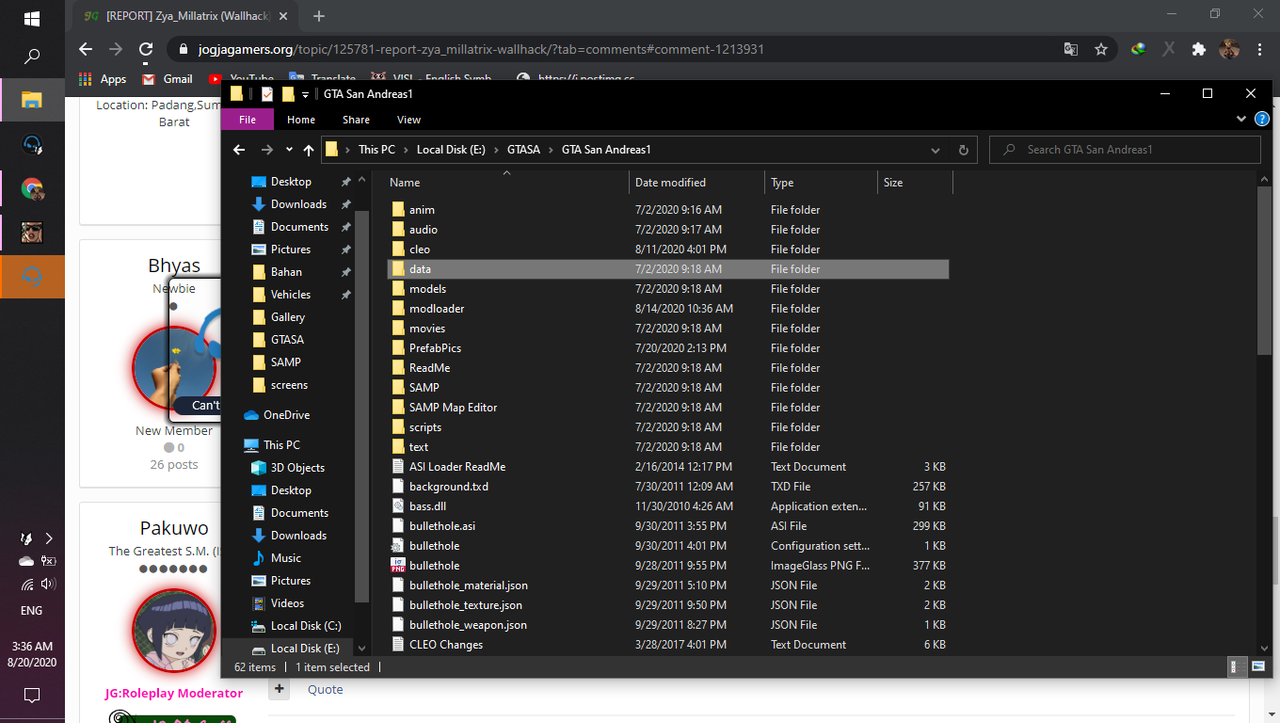
Task: Select OneDrive in navigation pane
Action: [x=285, y=415]
